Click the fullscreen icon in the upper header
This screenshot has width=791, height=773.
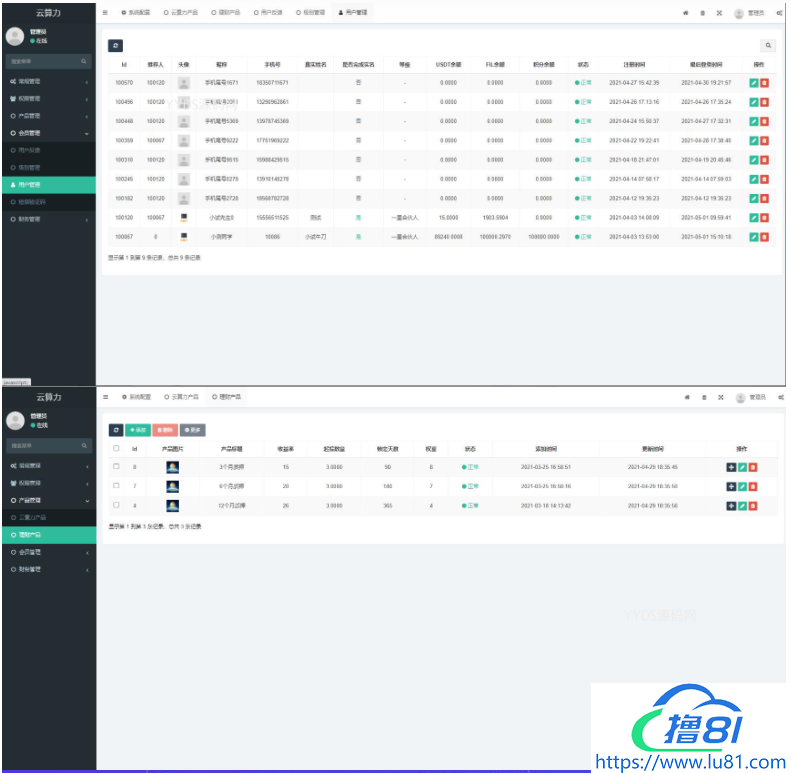pyautogui.click(x=719, y=13)
